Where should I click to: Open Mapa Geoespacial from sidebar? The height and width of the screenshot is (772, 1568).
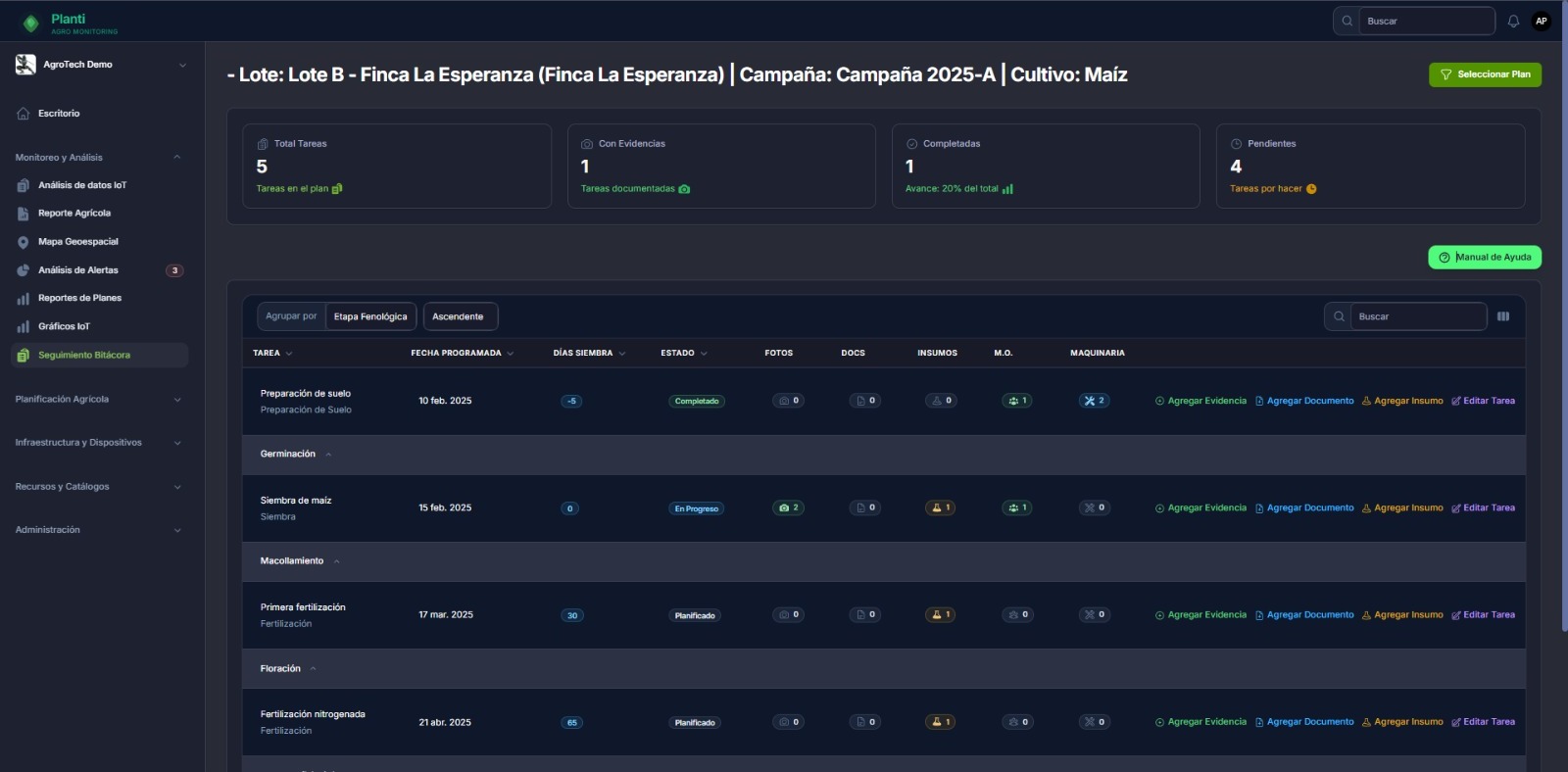[x=77, y=242]
